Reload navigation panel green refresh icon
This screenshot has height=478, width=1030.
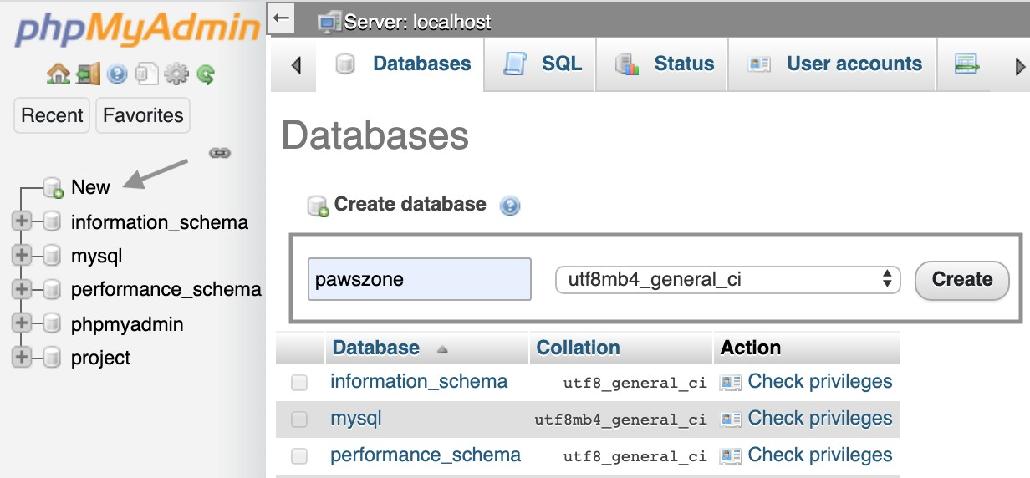coord(206,75)
